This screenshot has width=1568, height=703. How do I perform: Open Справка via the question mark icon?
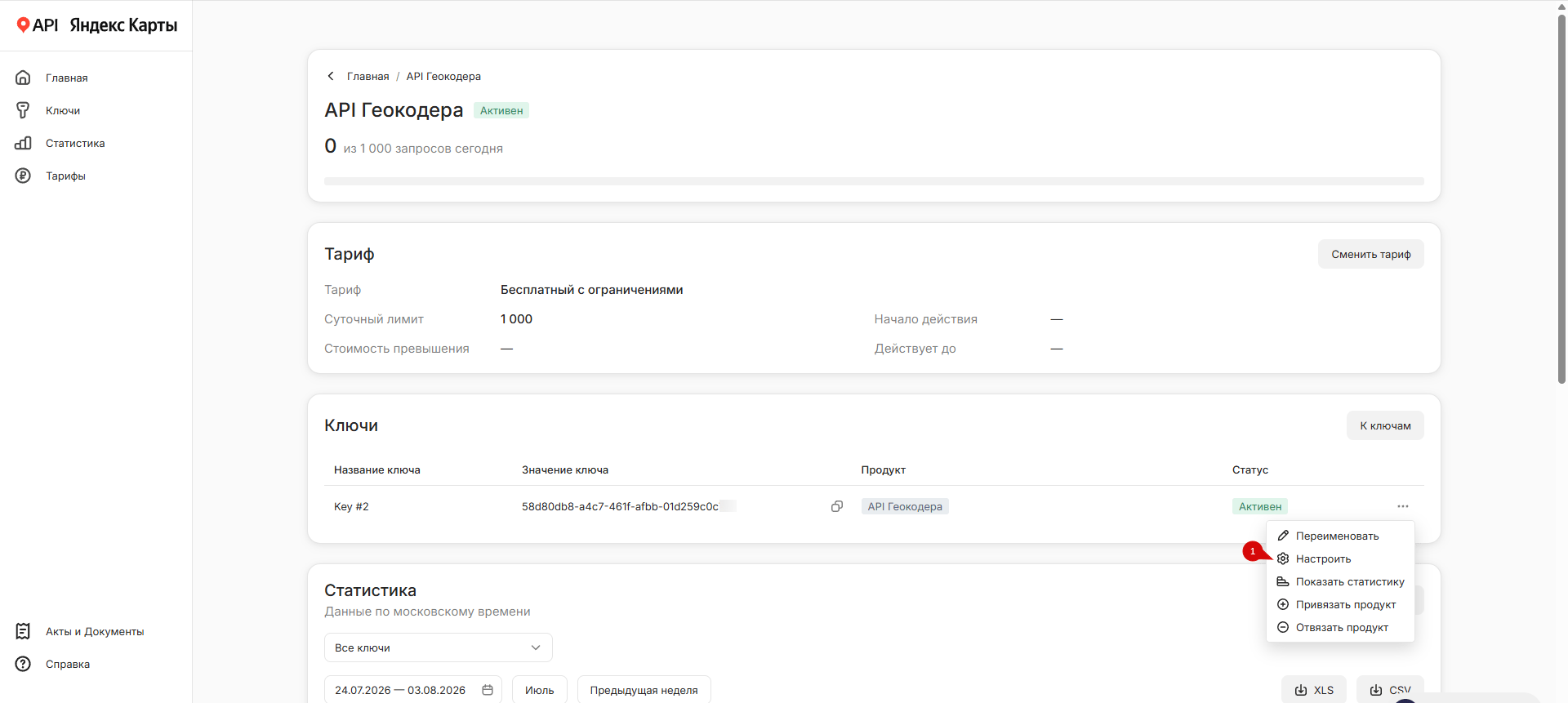pos(23,664)
